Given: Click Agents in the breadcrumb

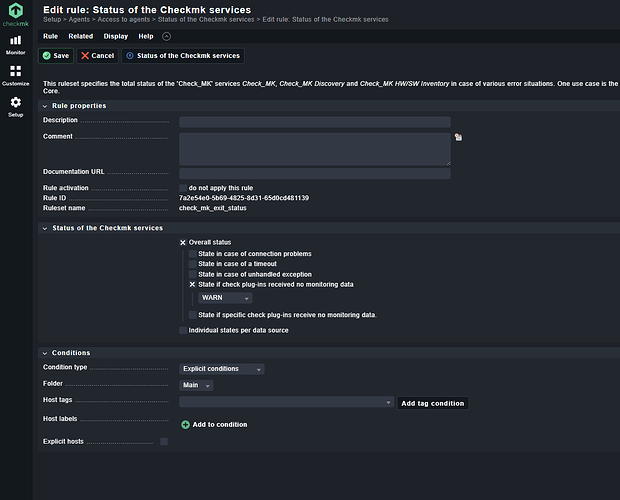Looking at the screenshot, I should 79,19.
